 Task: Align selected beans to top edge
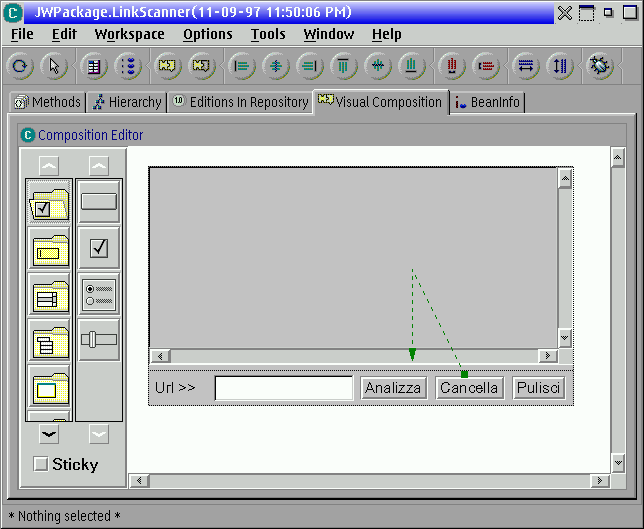(344, 66)
